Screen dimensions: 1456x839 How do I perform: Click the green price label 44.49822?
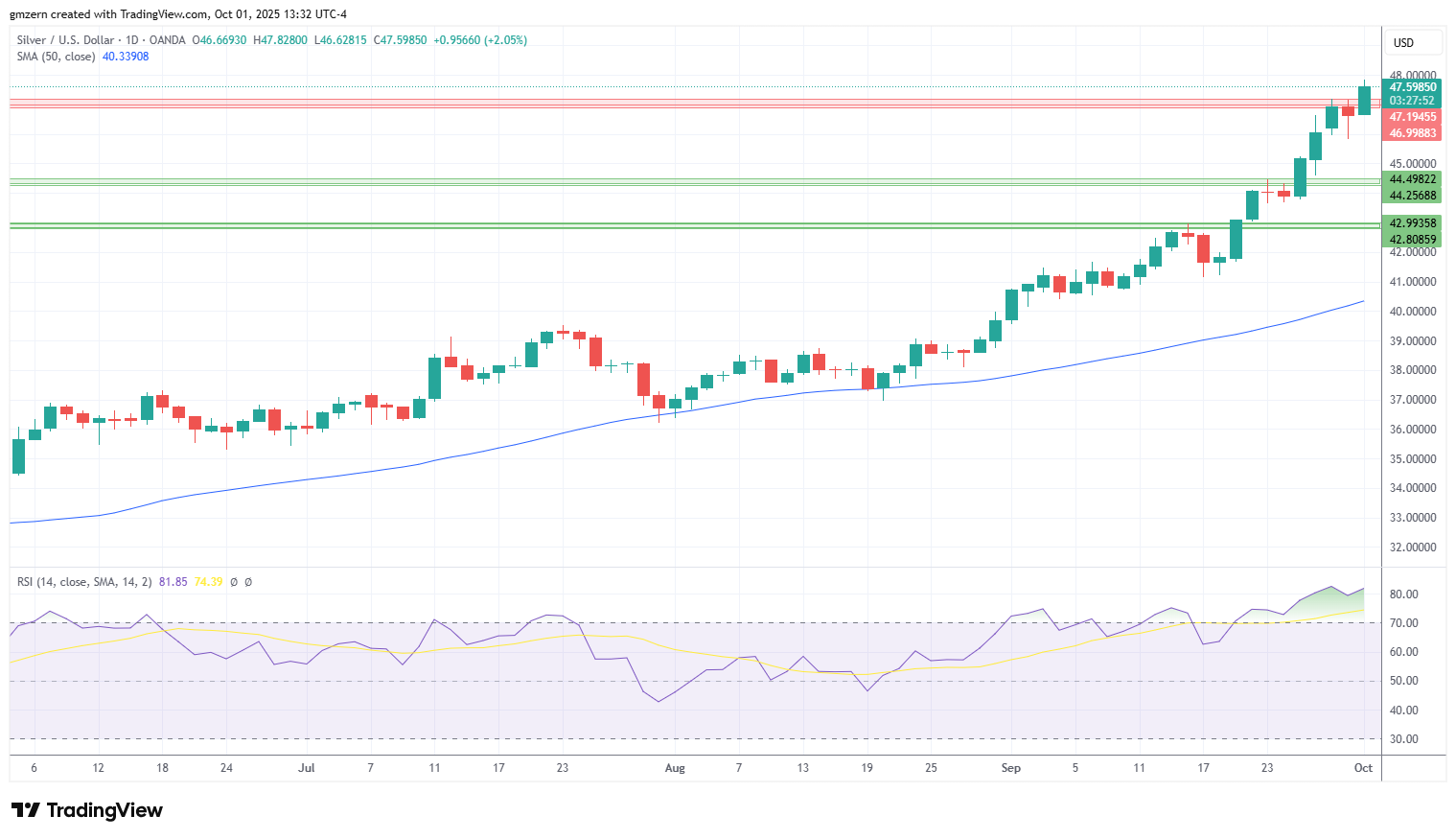point(1412,179)
